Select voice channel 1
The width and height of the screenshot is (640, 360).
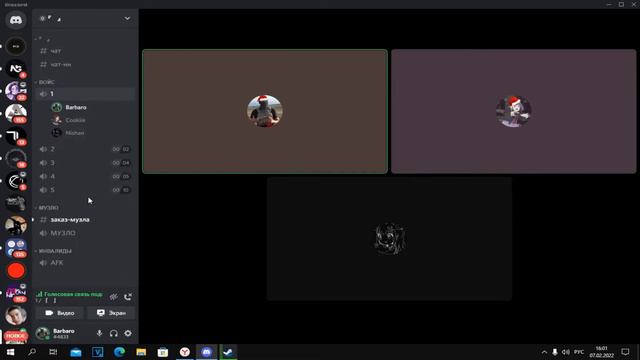coord(85,94)
